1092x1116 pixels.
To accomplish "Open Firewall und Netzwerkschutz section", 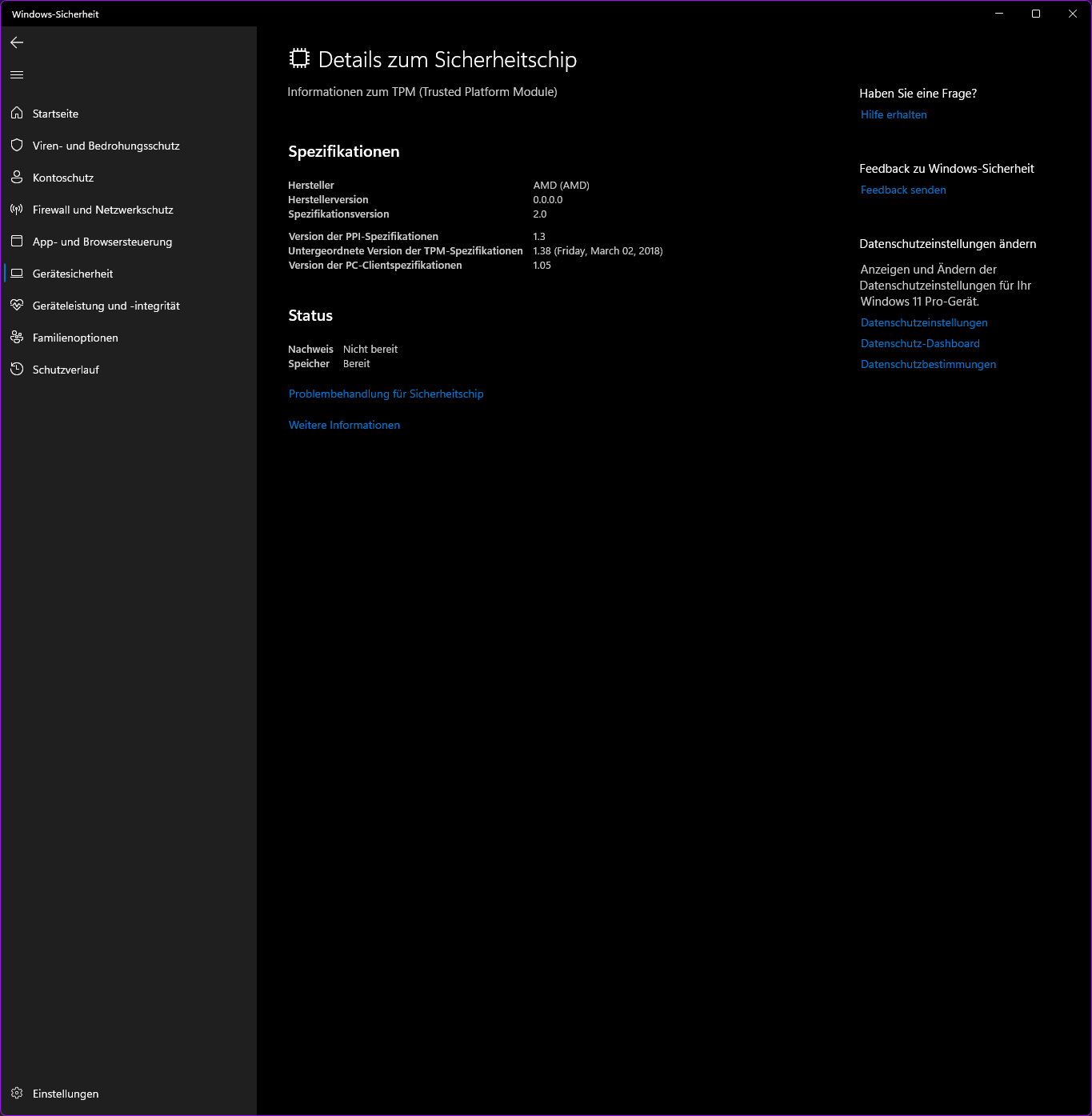I will [x=129, y=210].
